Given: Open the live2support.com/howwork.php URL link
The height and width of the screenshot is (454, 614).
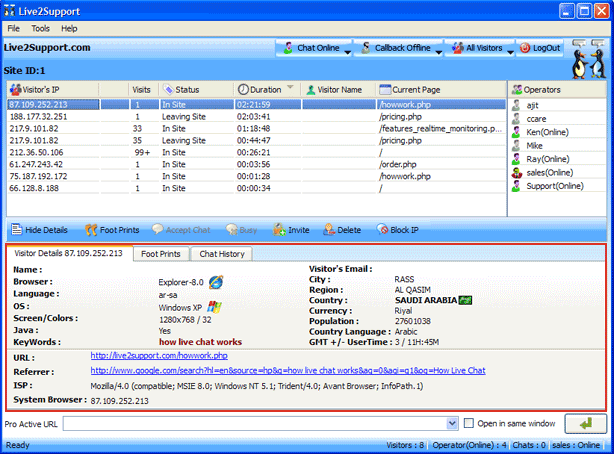Looking at the screenshot, I should point(159,356).
